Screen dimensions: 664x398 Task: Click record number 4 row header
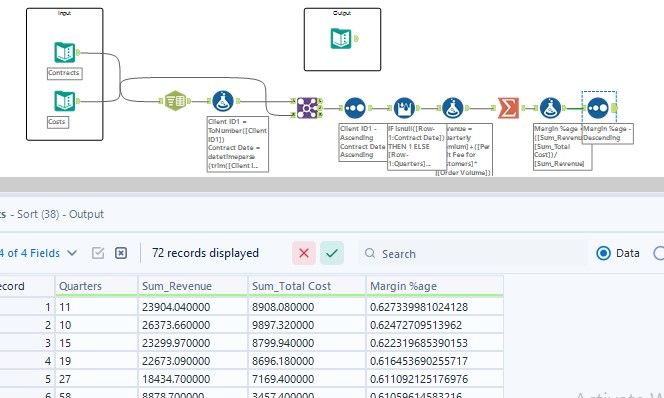pos(27,361)
